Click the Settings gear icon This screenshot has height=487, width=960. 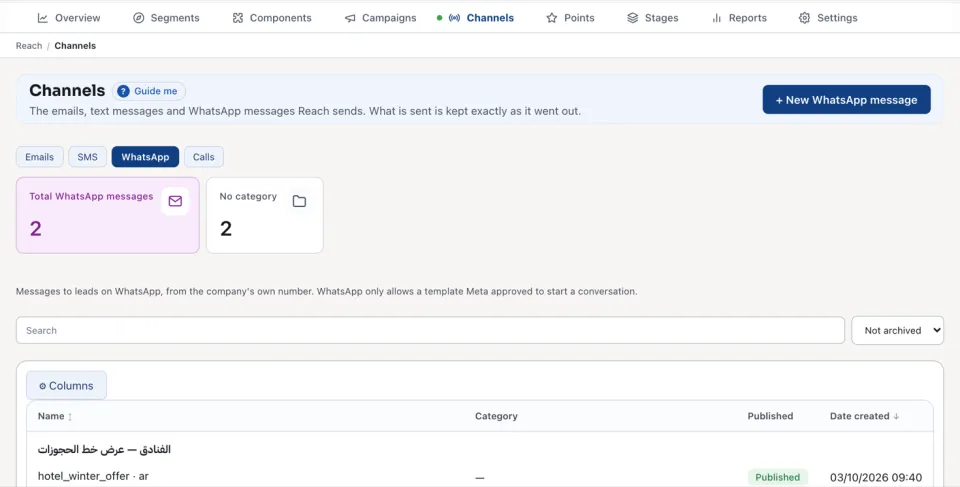(804, 18)
